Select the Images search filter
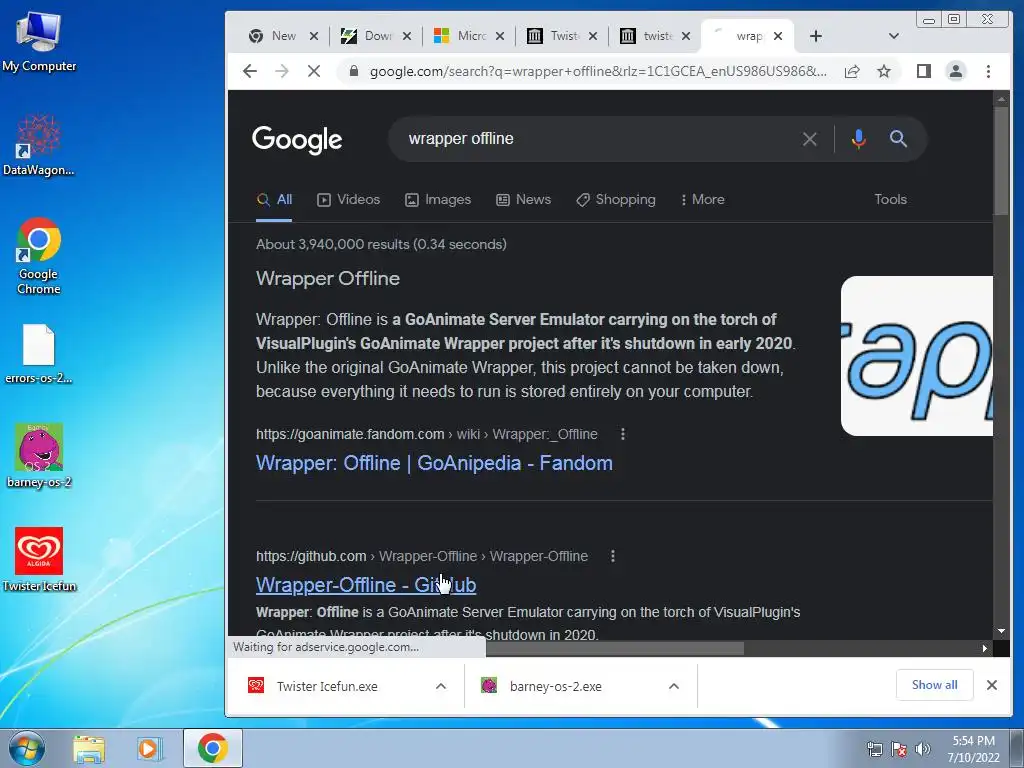1024x768 pixels. (438, 200)
